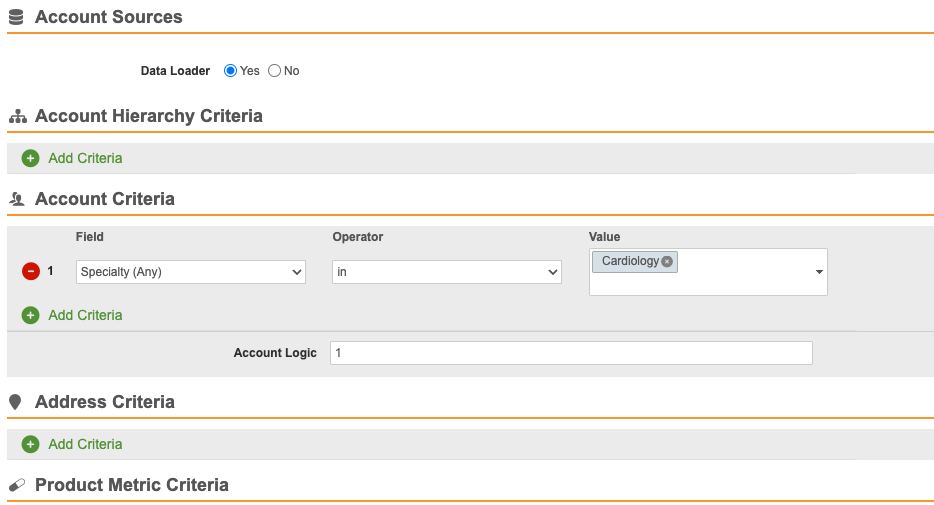Click Add Criteria link in Account Hierarchy
934x505 pixels.
click(85, 158)
